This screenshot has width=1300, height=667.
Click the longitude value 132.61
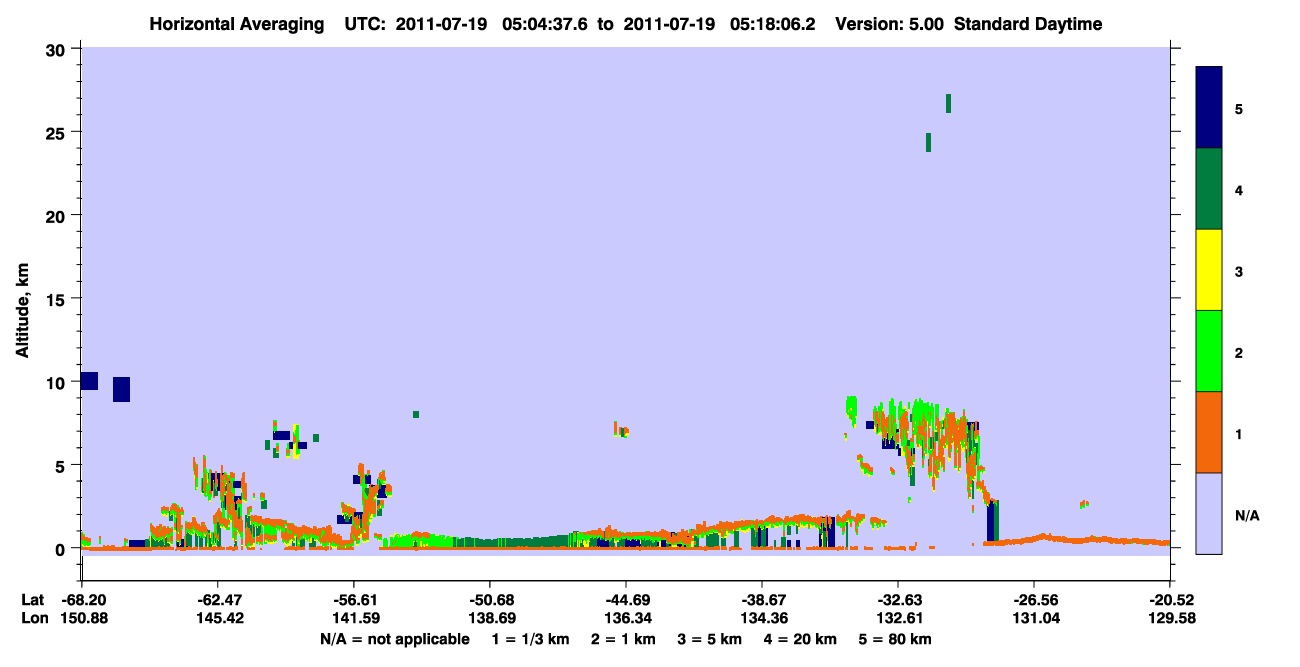tap(898, 618)
